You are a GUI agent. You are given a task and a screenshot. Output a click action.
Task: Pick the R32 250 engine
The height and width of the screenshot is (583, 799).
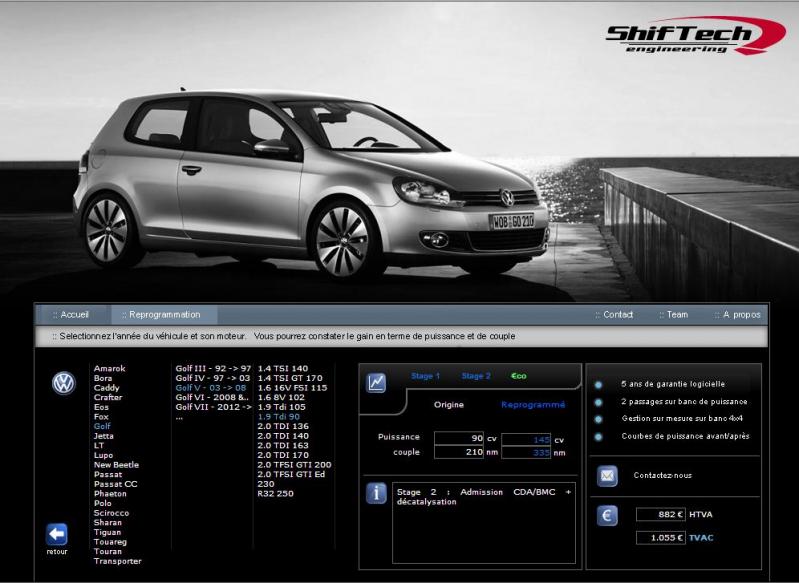276,494
